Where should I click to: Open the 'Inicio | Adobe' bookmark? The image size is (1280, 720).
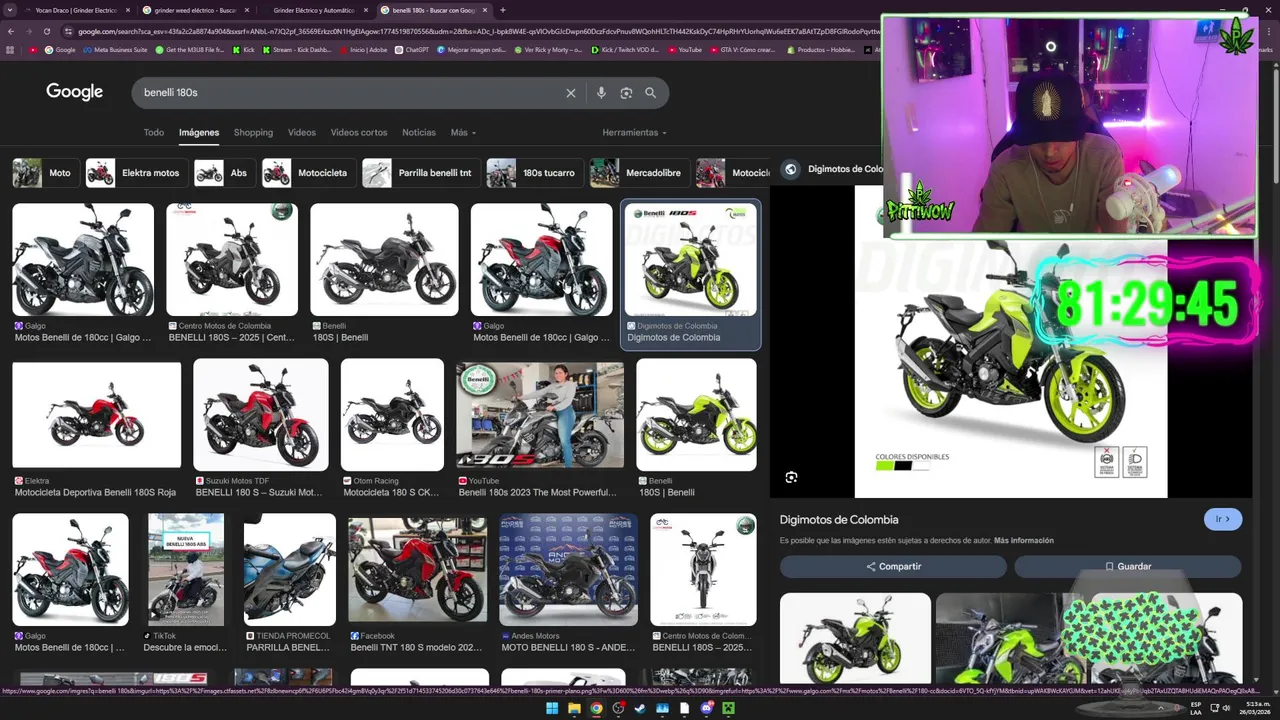363,49
